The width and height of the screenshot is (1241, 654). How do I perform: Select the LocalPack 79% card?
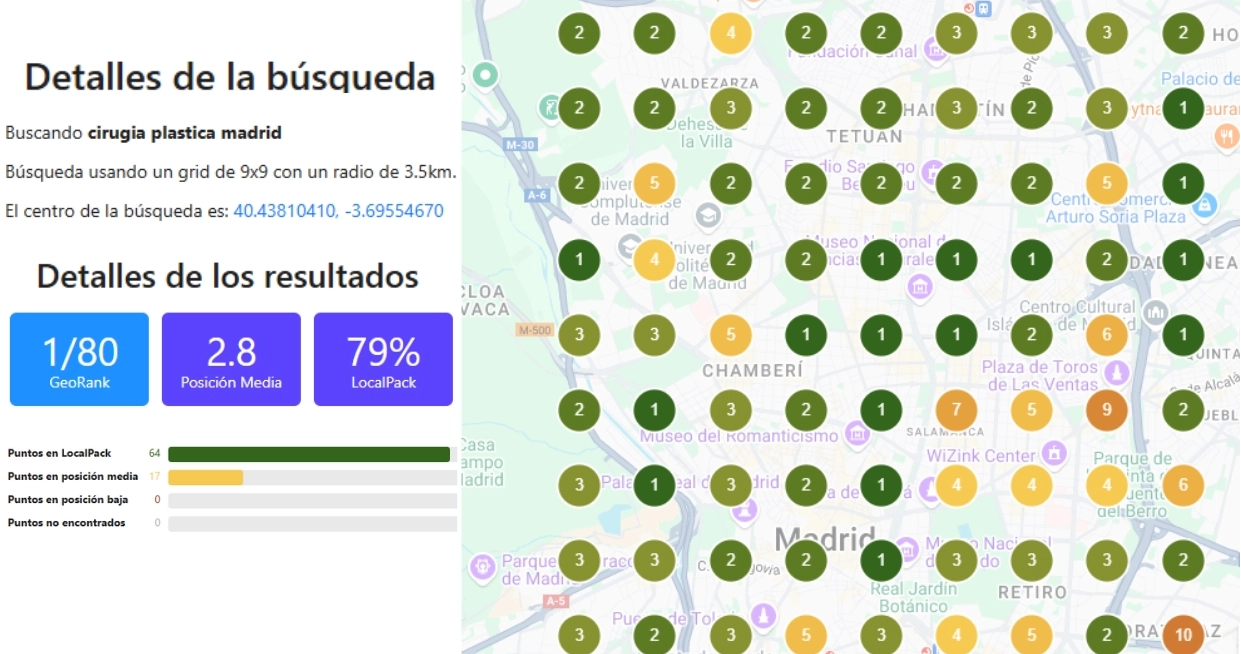click(x=383, y=359)
